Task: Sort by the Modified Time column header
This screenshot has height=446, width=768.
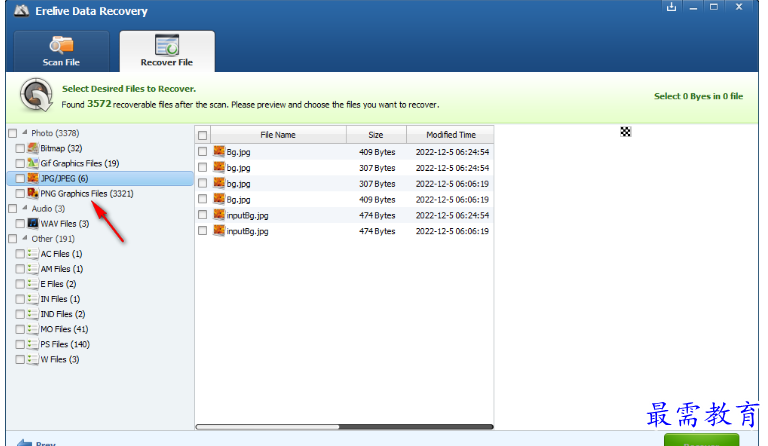Action: click(450, 135)
